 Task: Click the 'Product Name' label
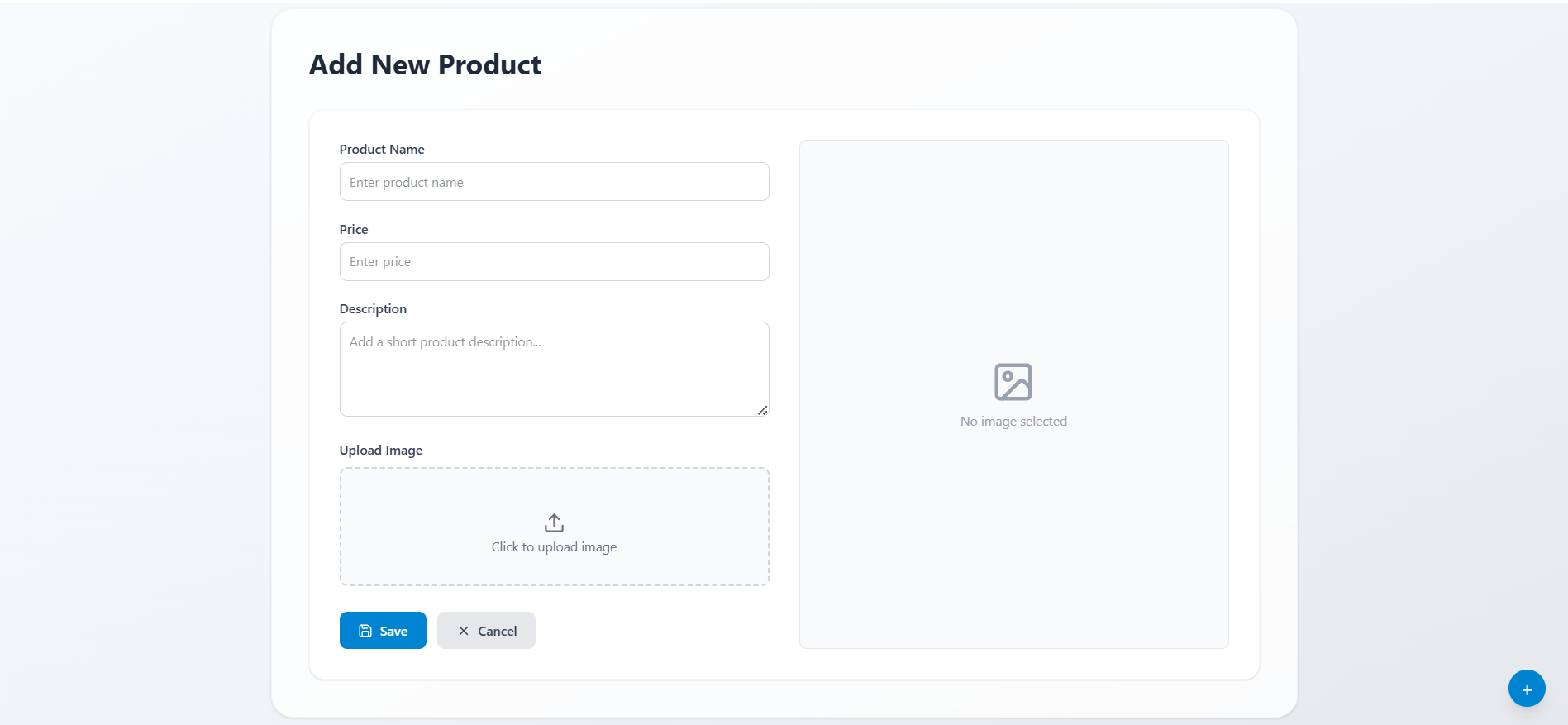pos(381,149)
